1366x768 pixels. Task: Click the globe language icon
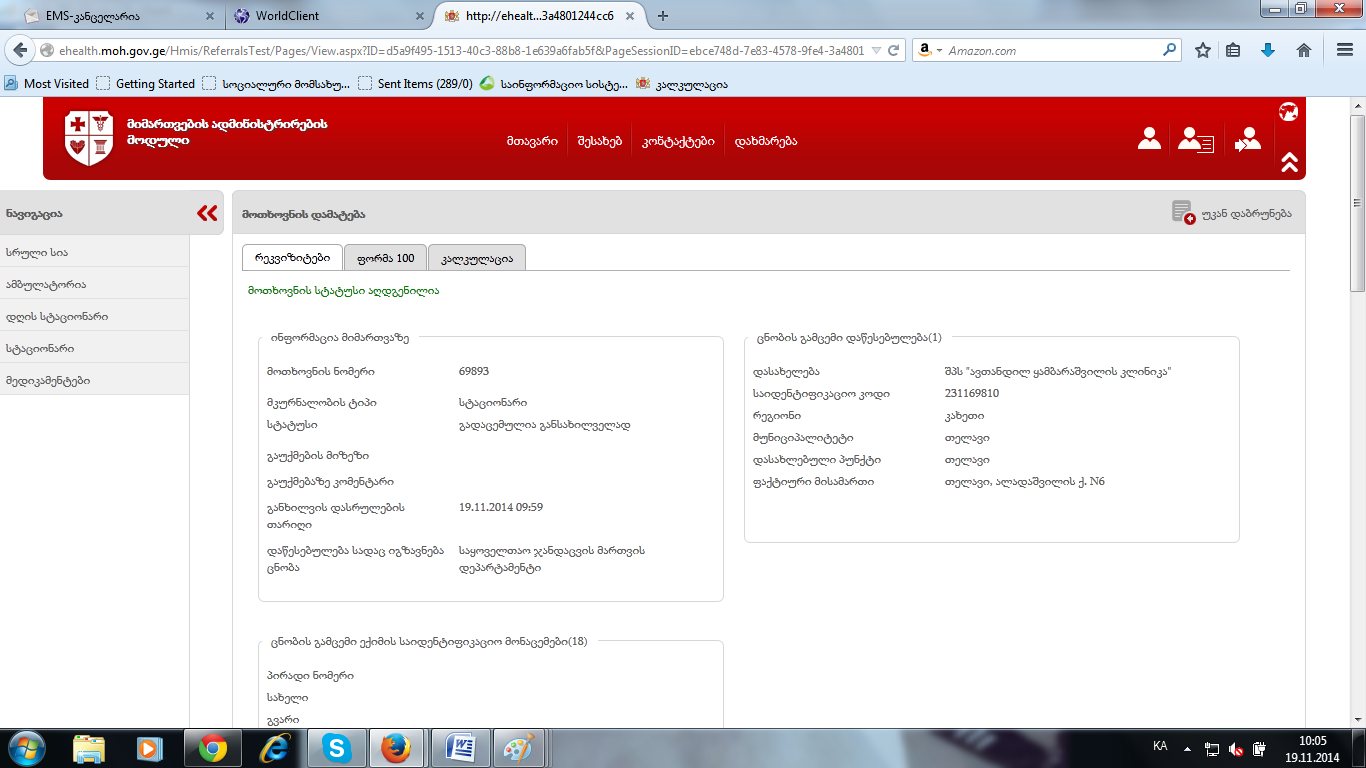[x=1288, y=112]
